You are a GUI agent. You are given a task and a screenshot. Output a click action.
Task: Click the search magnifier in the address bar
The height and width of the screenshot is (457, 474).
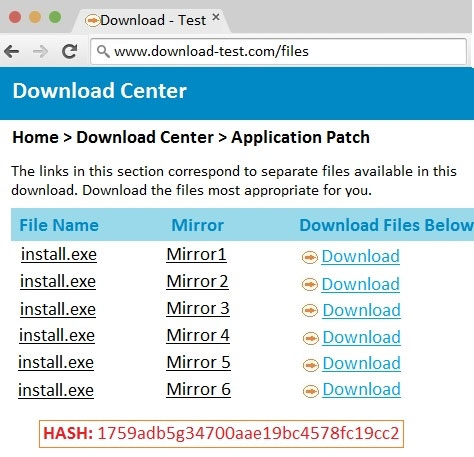coord(103,51)
